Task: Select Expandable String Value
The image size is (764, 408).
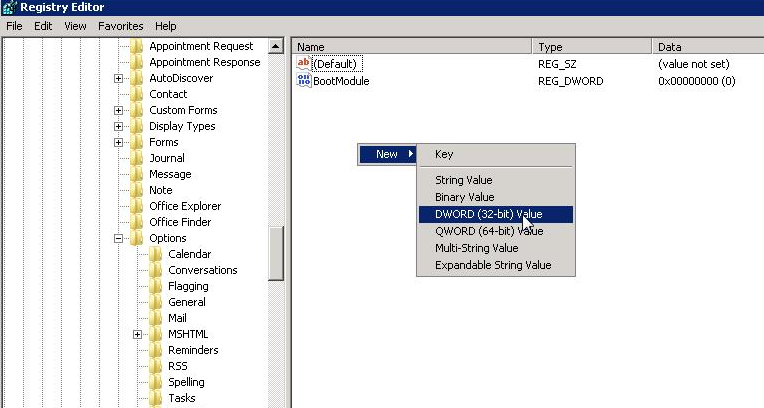Action: 496,265
